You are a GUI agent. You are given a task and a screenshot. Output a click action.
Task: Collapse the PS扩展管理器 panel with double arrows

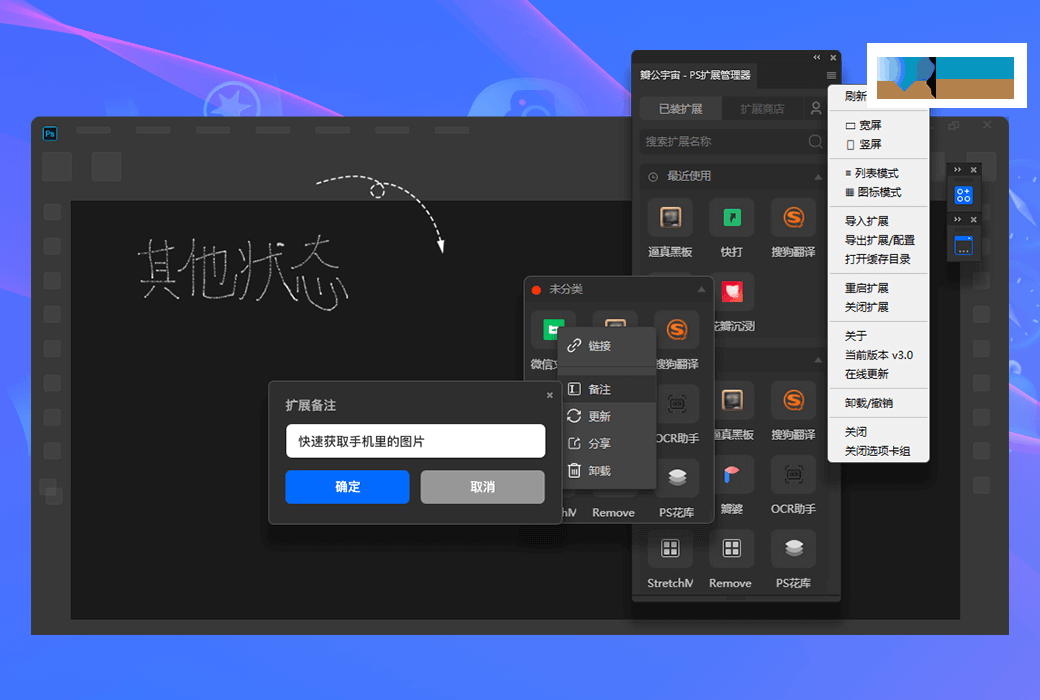tap(816, 58)
